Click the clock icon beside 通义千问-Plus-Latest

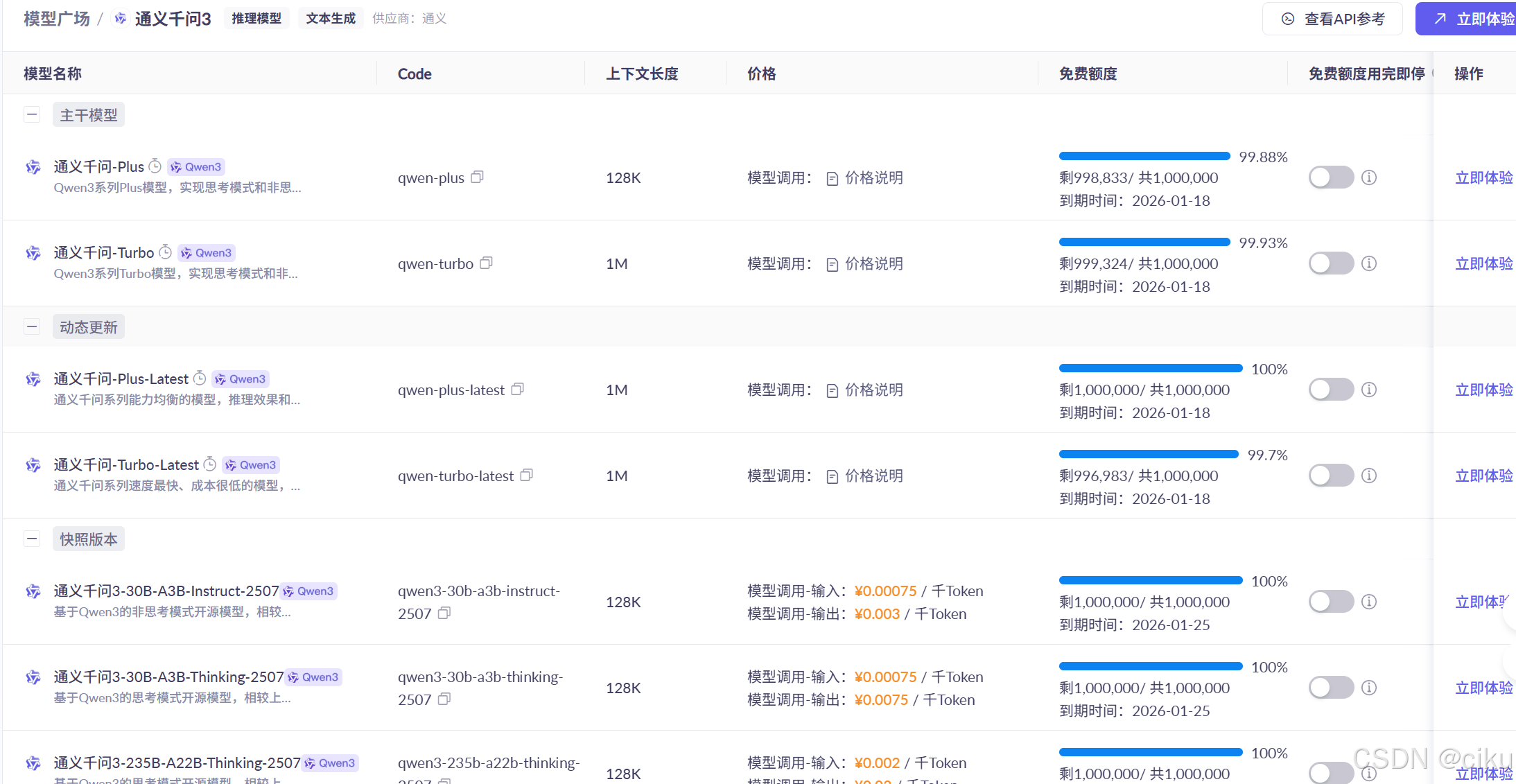200,378
